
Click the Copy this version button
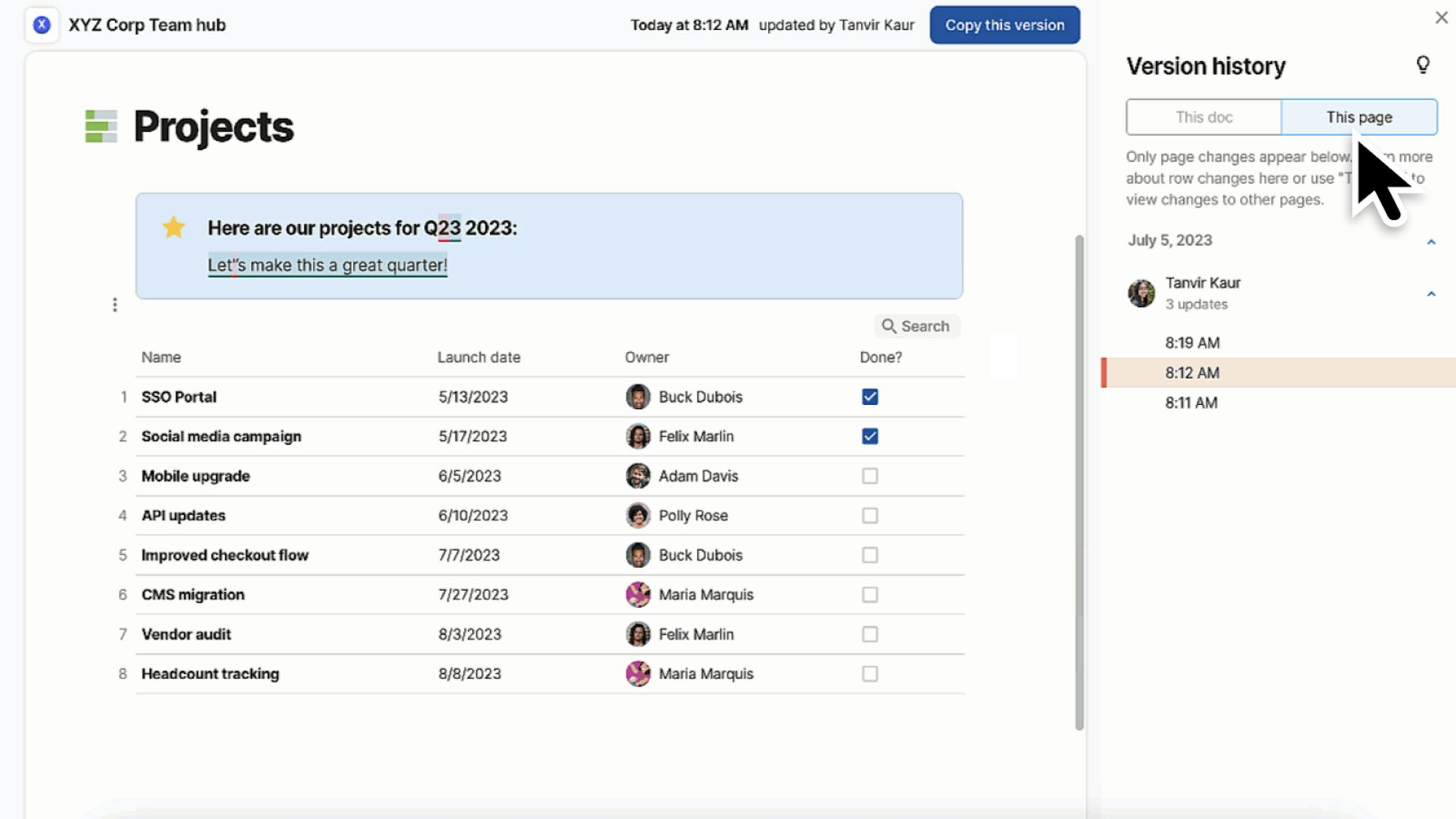point(1004,25)
